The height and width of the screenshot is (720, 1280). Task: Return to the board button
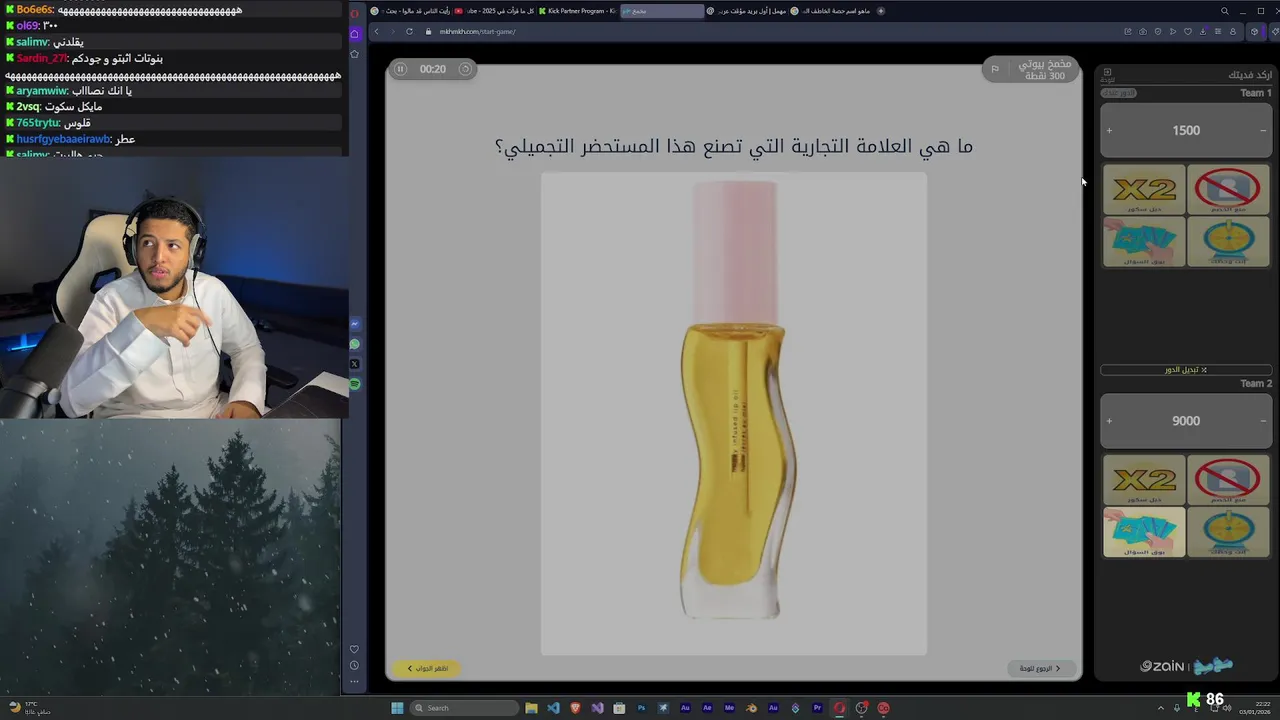point(1041,668)
